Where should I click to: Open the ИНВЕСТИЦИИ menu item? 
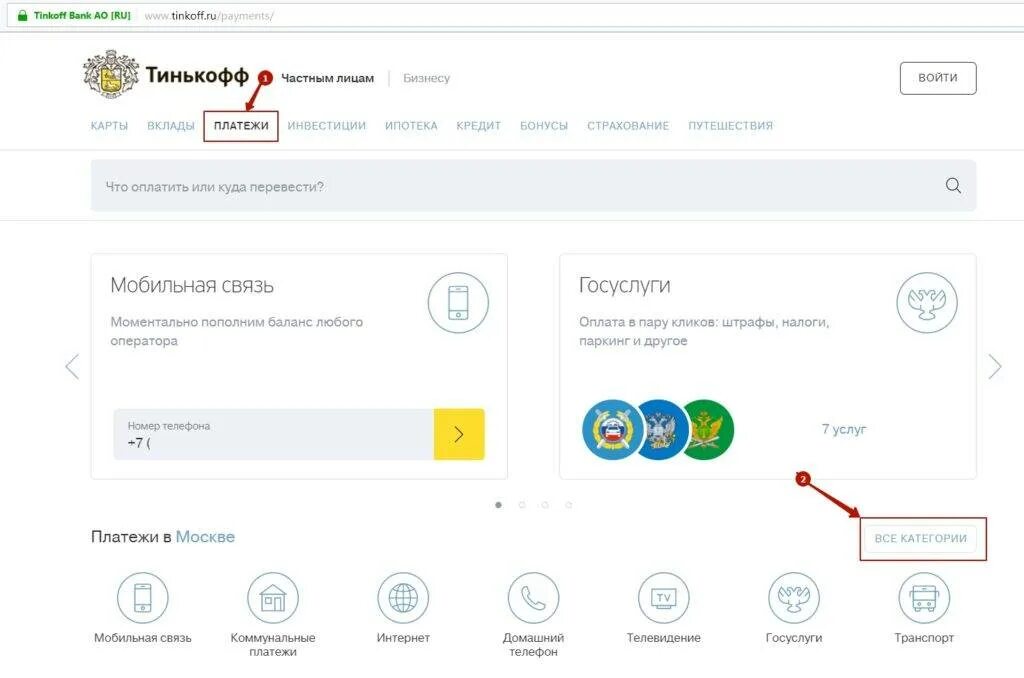point(327,125)
